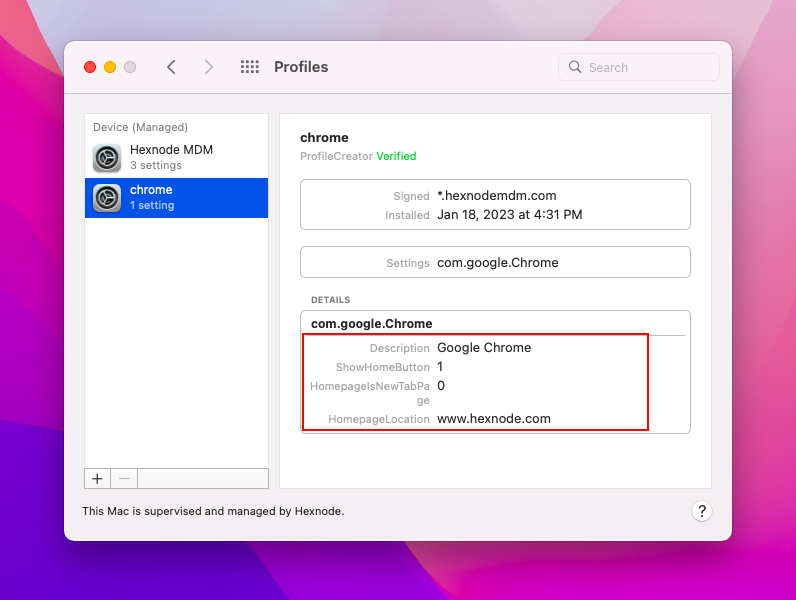The image size is (796, 600).
Task: Click the Hexnode MDM profile icon
Action: (107, 158)
